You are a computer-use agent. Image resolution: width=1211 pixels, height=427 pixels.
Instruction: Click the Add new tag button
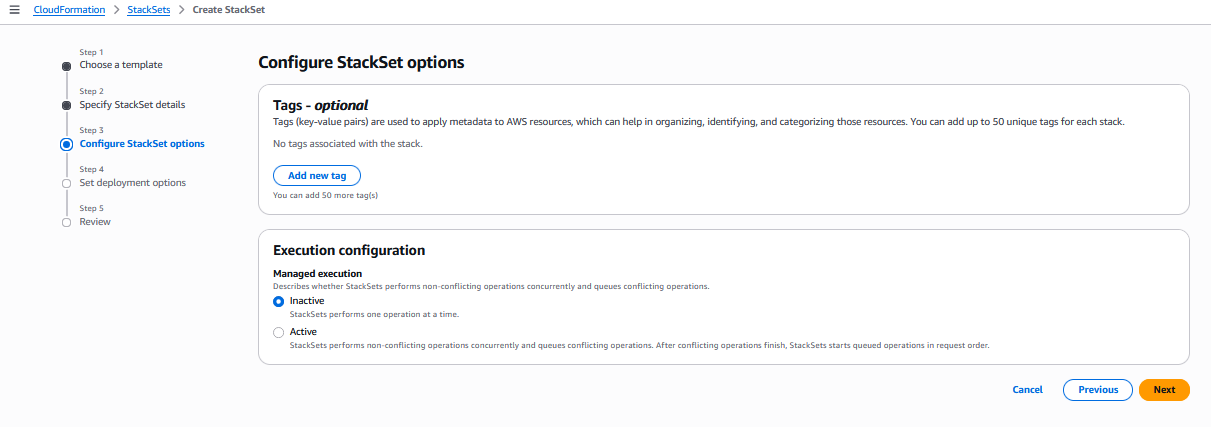pyautogui.click(x=317, y=176)
